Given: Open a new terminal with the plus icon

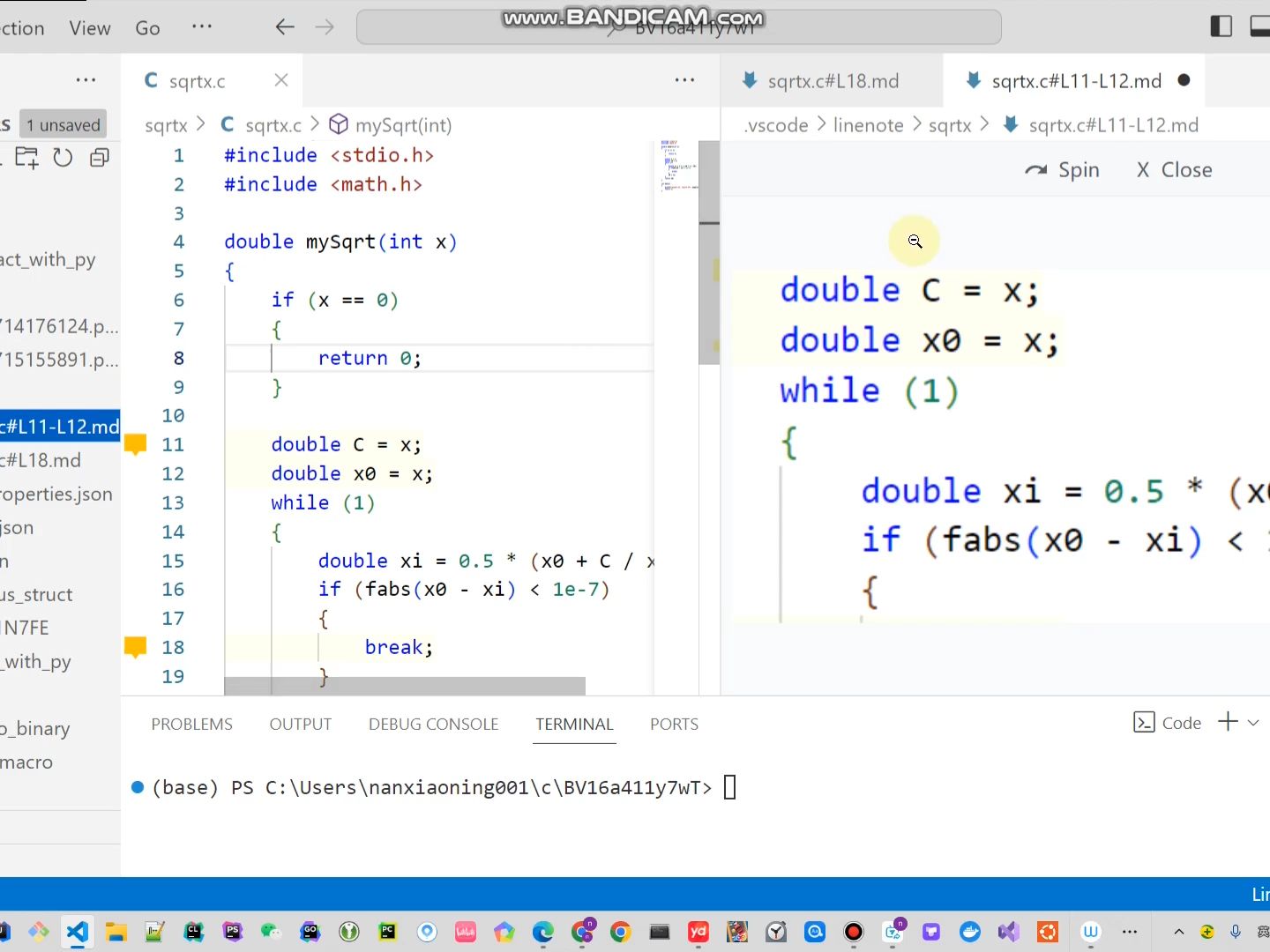Looking at the screenshot, I should click(1229, 722).
